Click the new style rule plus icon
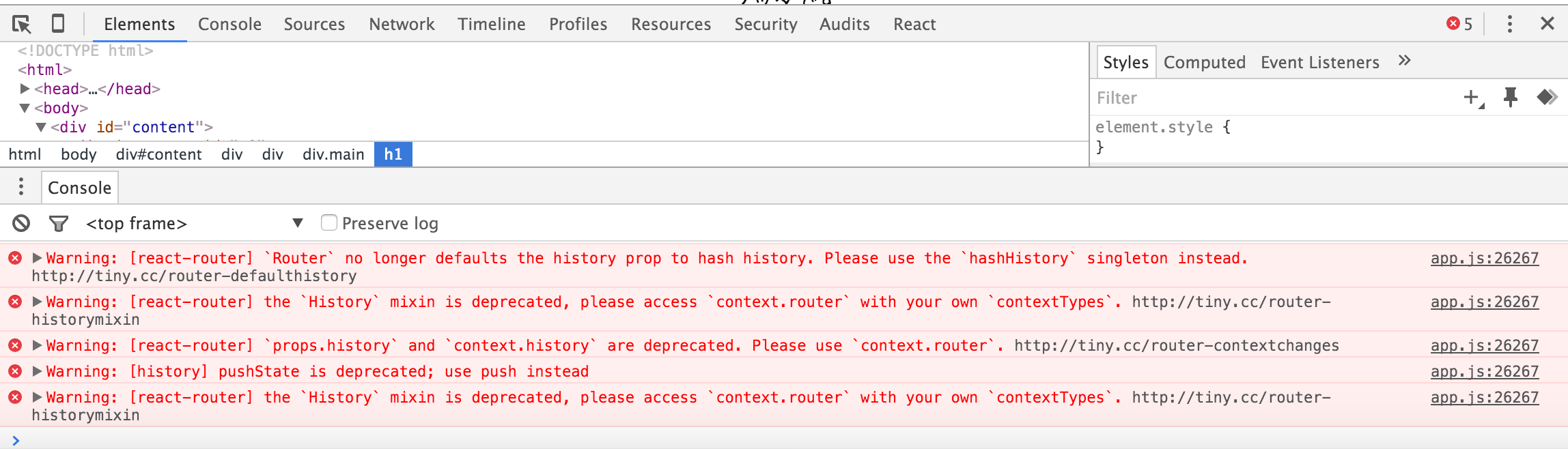 (x=1470, y=98)
